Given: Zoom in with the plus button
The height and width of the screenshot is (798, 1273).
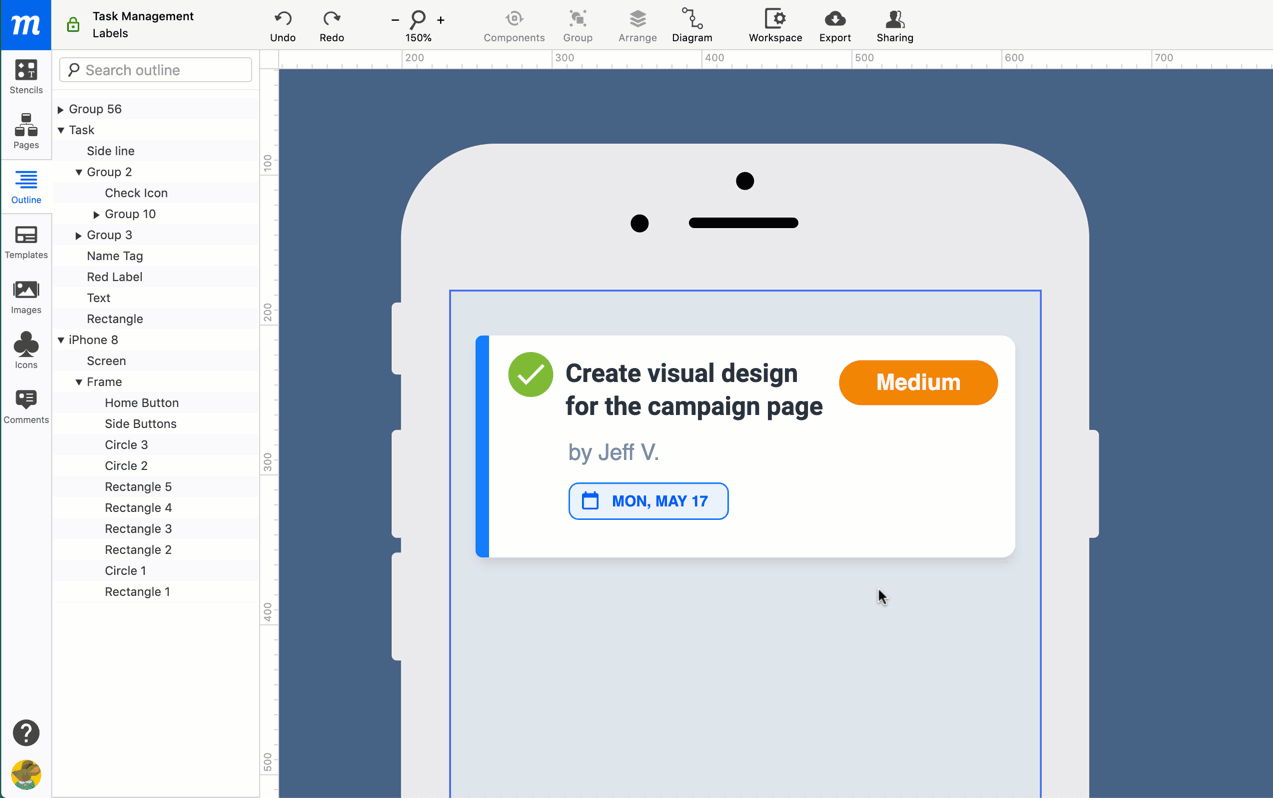Looking at the screenshot, I should coord(441,20).
